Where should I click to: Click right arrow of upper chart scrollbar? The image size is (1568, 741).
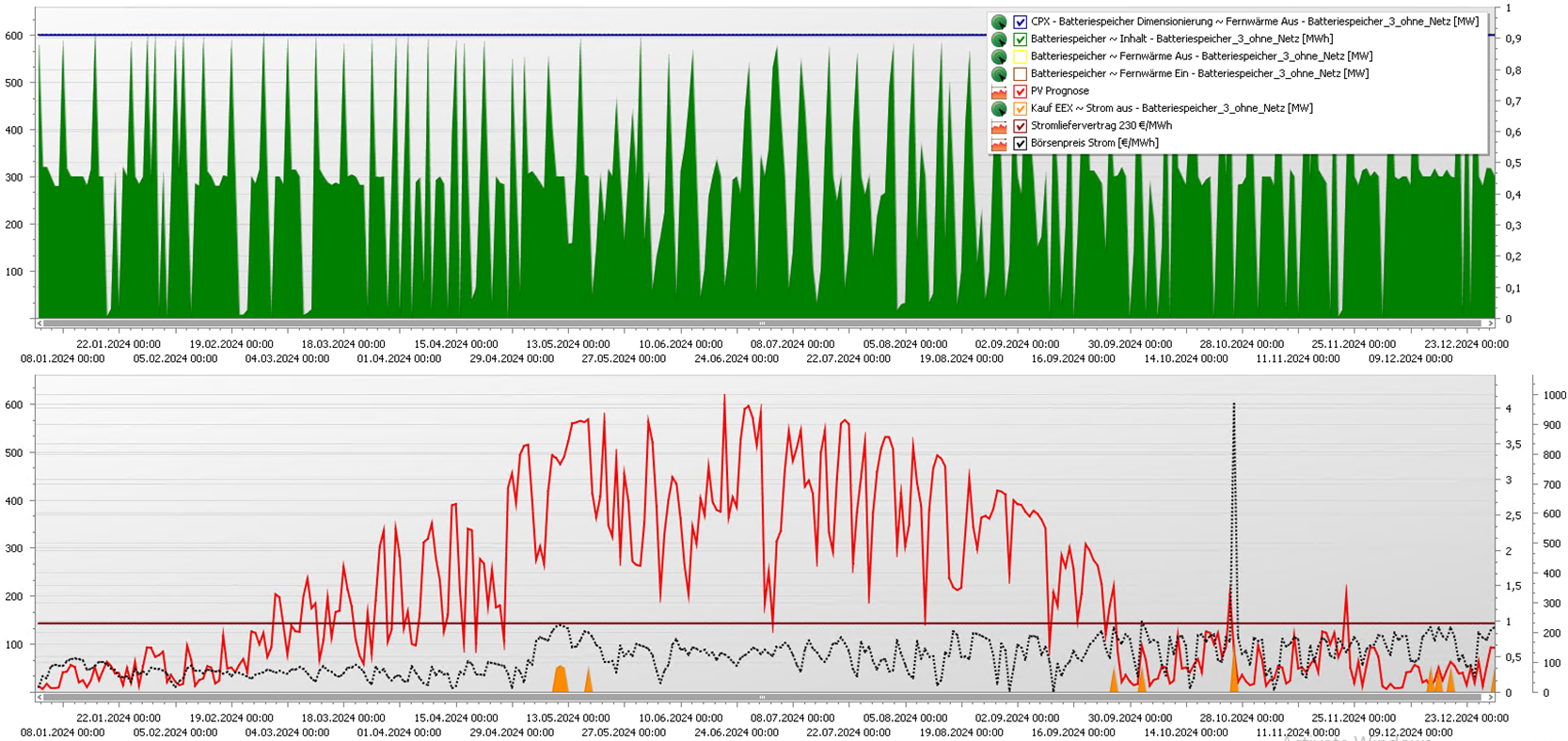(x=1490, y=323)
